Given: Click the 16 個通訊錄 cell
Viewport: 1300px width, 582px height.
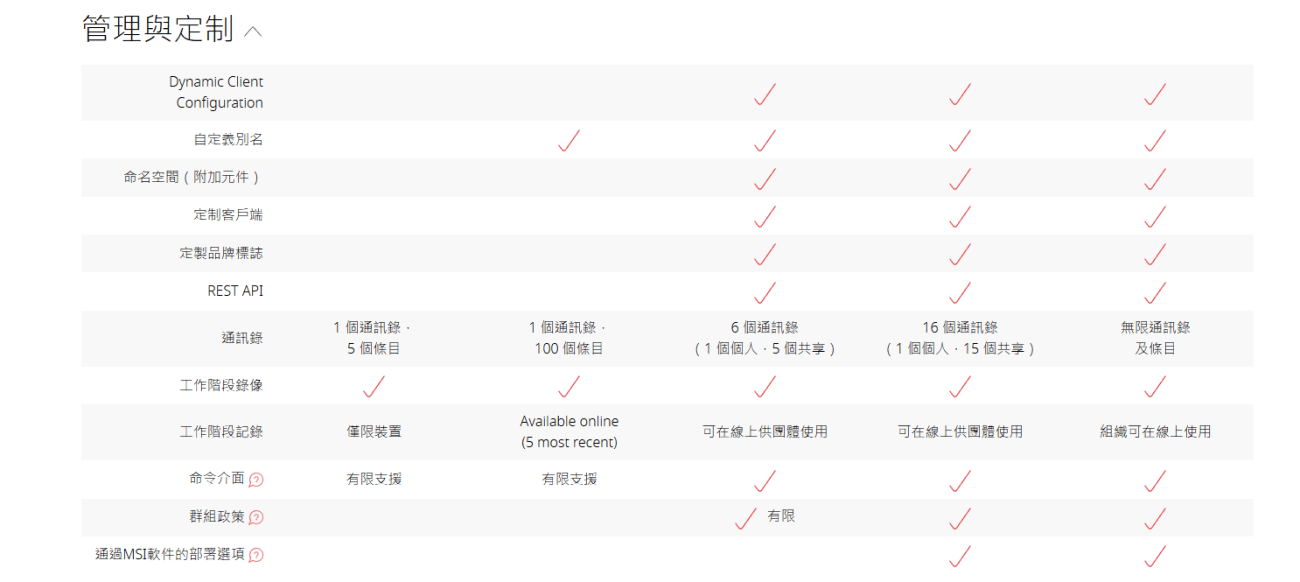Looking at the screenshot, I should pyautogui.click(x=960, y=338).
